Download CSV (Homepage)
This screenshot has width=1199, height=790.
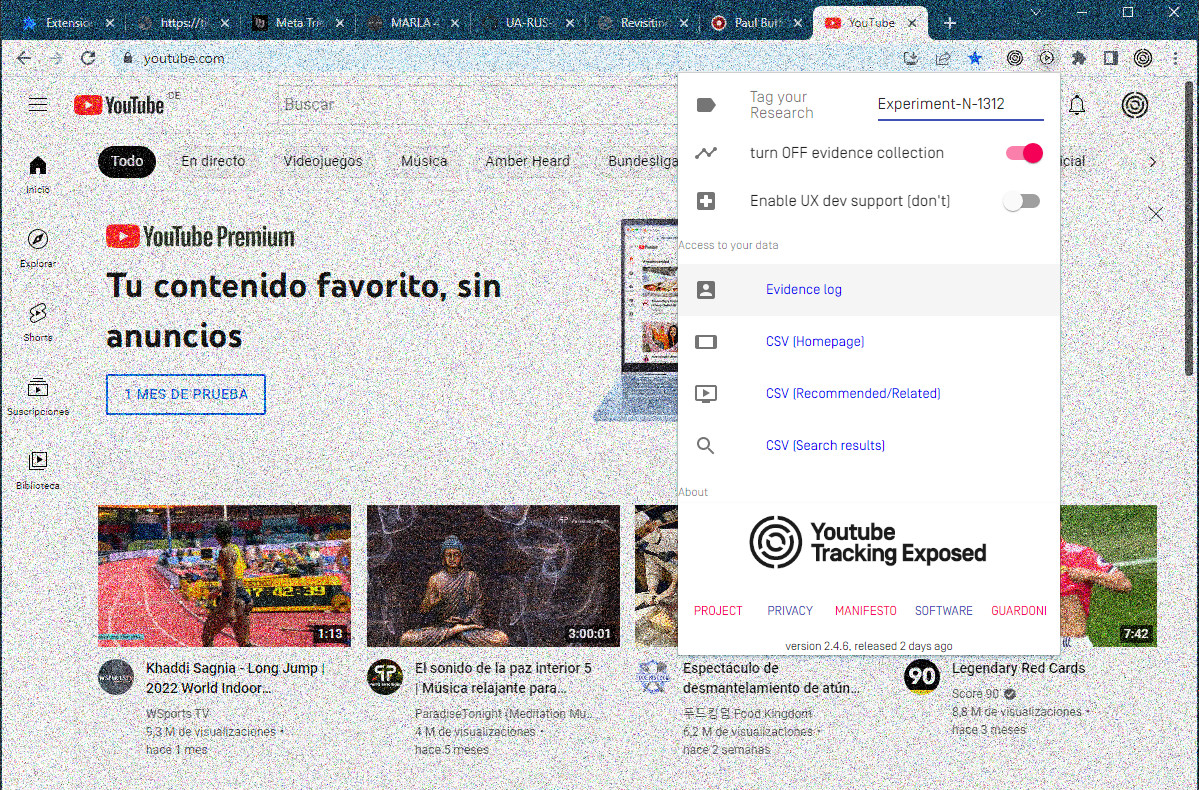(x=815, y=342)
